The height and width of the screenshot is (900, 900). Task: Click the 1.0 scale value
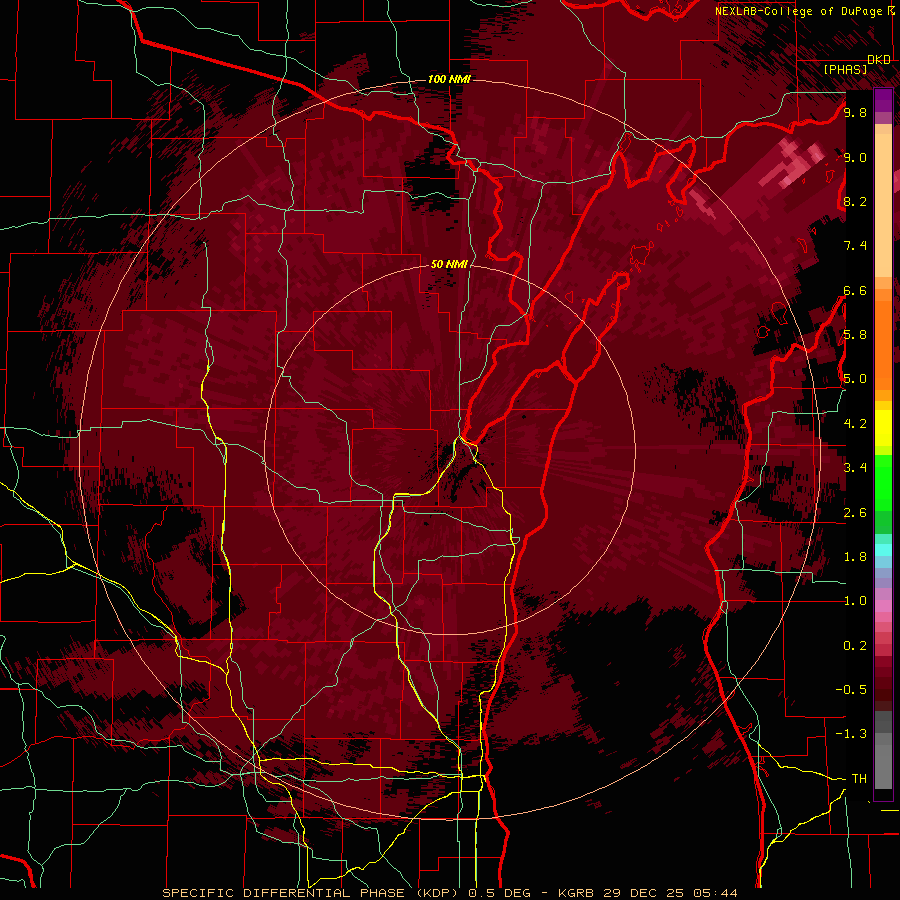pyautogui.click(x=855, y=601)
